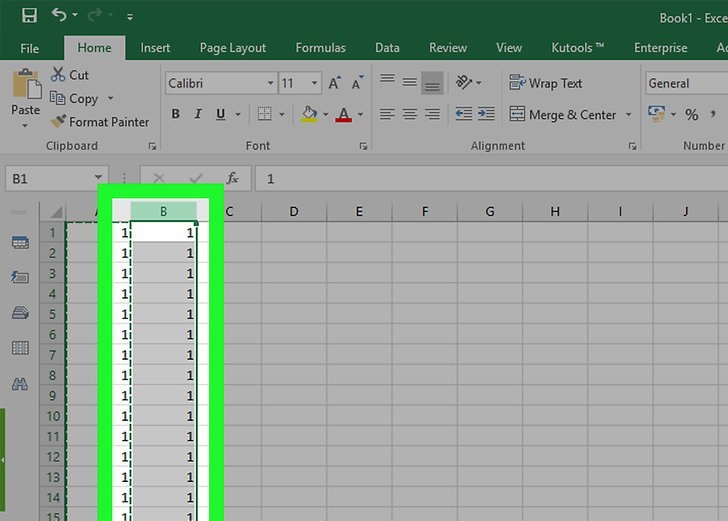Click the Copy button

pyautogui.click(x=74, y=98)
